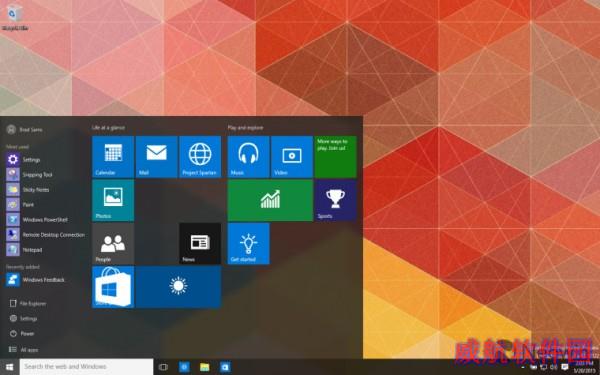Open File Explorer from the Start menu
600x375 pixels.
(28, 303)
